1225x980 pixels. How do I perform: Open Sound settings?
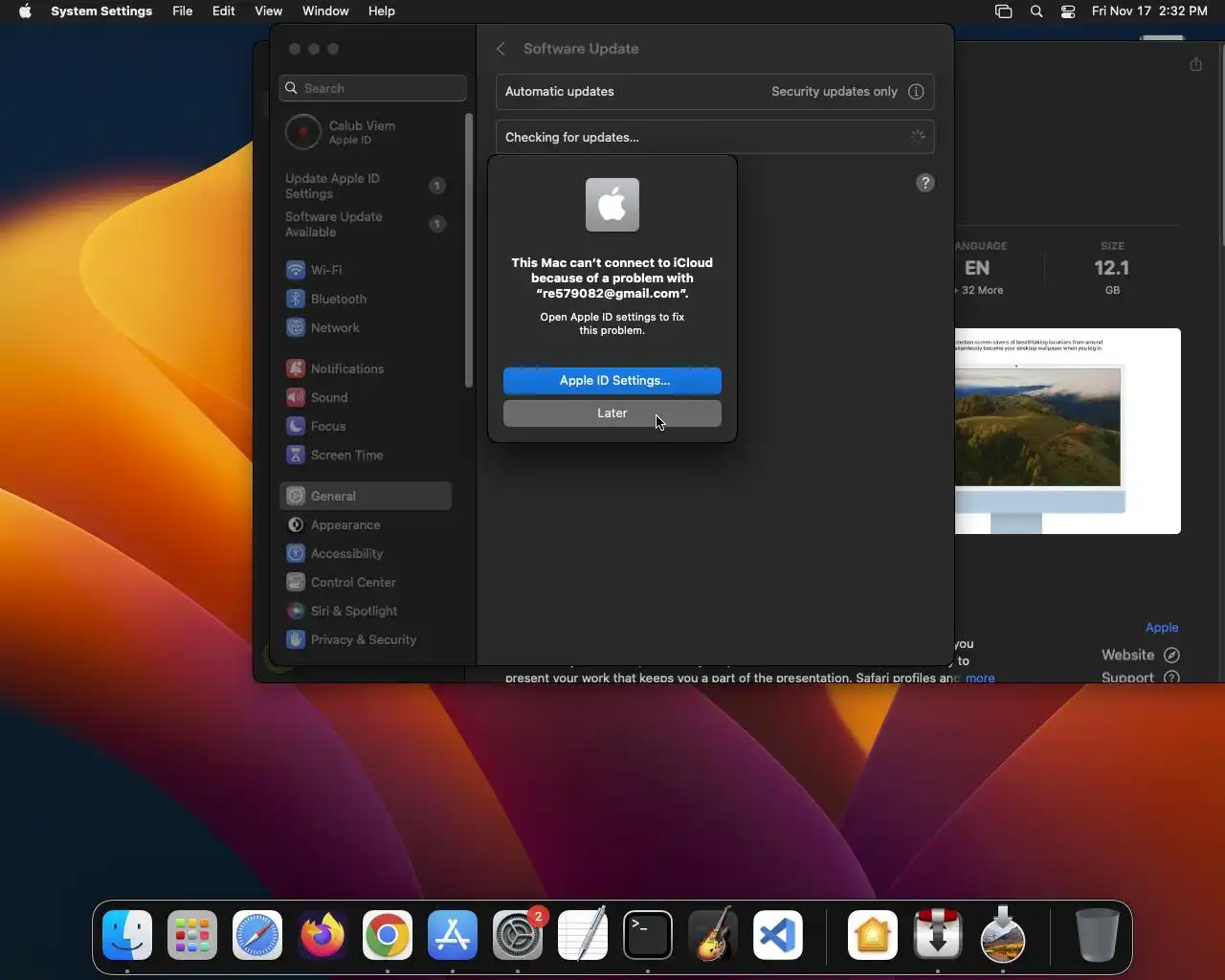pos(366,397)
